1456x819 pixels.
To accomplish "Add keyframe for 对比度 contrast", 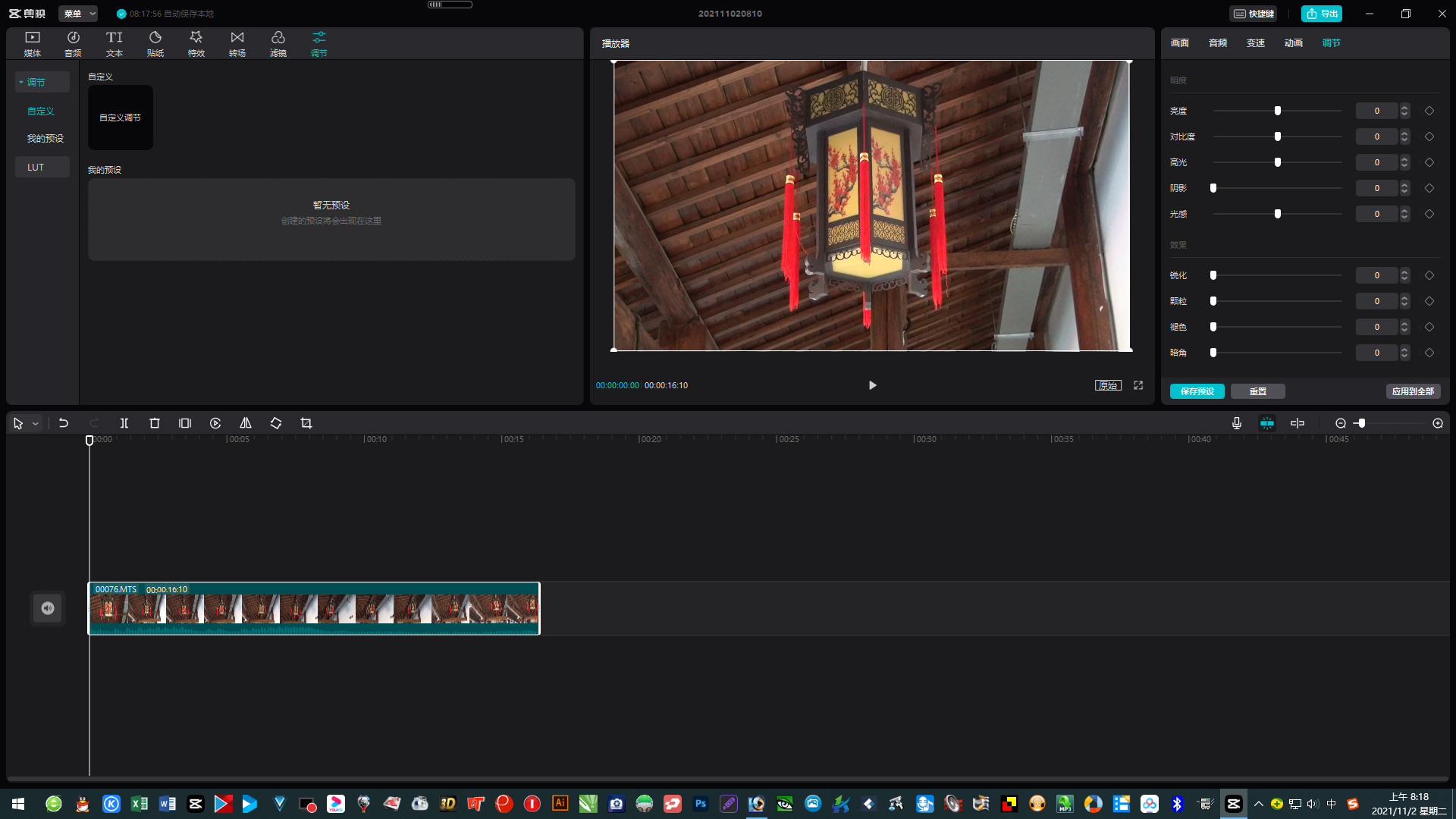I will pyautogui.click(x=1429, y=136).
